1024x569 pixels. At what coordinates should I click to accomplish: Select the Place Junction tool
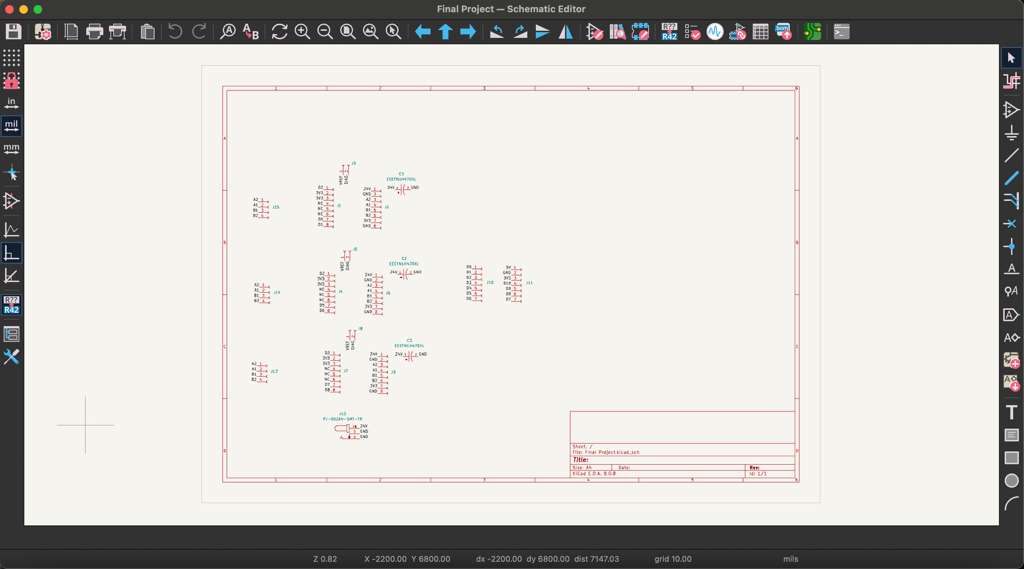click(x=1011, y=246)
